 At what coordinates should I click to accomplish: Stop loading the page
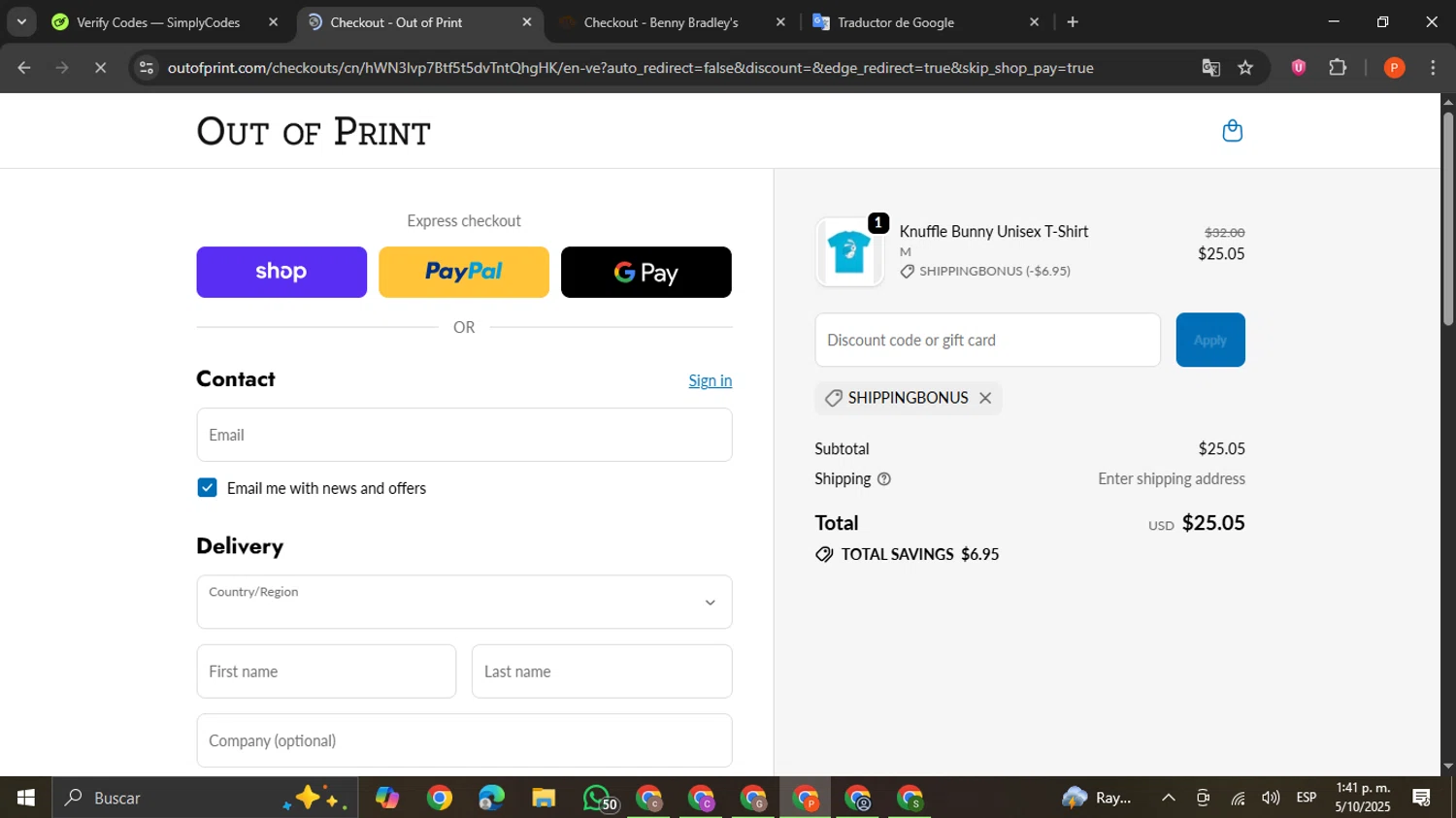tap(100, 68)
